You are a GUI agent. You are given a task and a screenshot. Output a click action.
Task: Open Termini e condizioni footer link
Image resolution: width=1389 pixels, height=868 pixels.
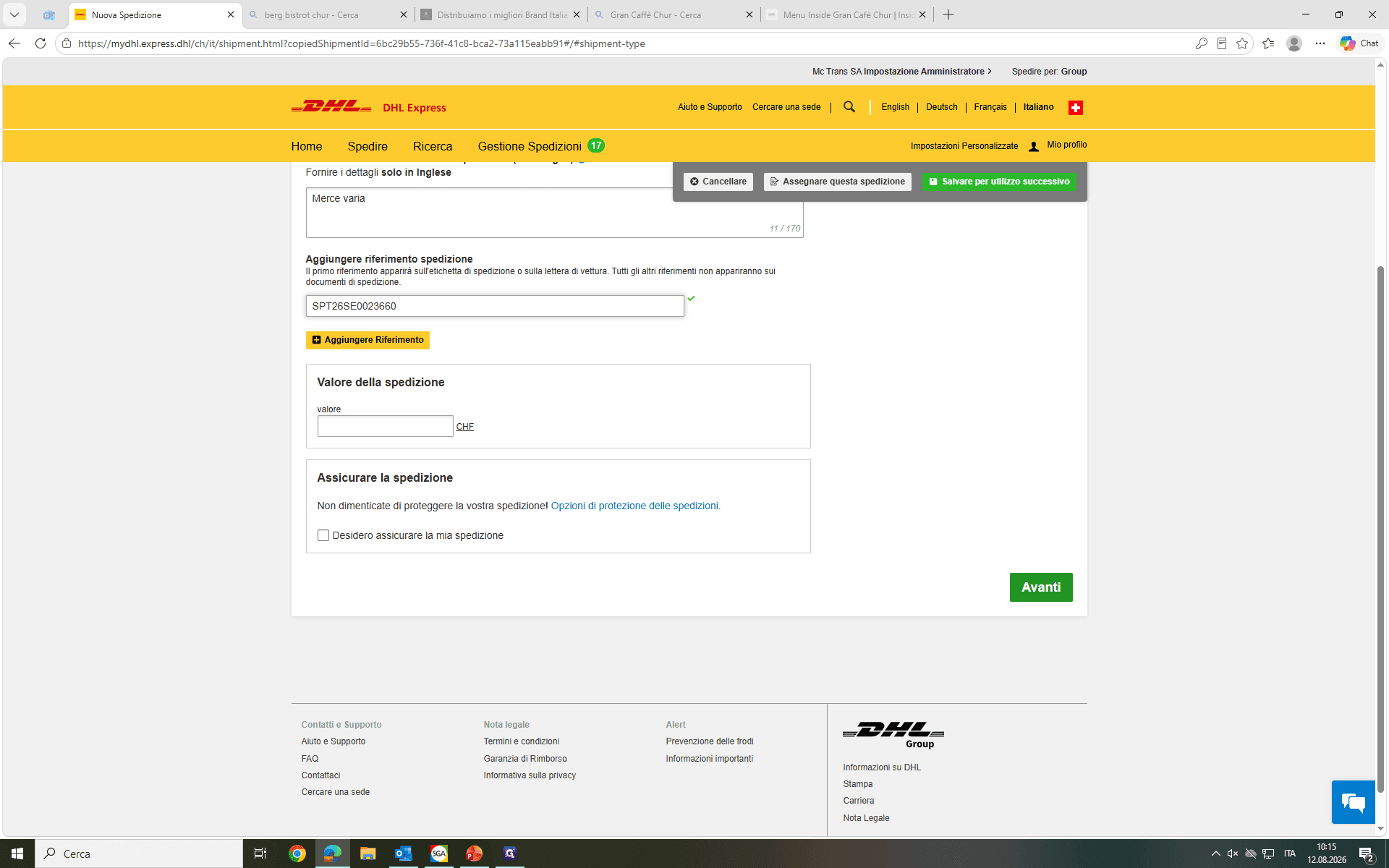click(521, 741)
